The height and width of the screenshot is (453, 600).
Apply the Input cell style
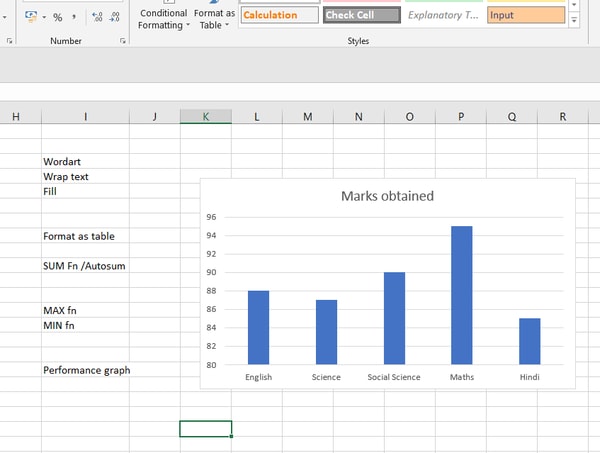click(x=526, y=15)
